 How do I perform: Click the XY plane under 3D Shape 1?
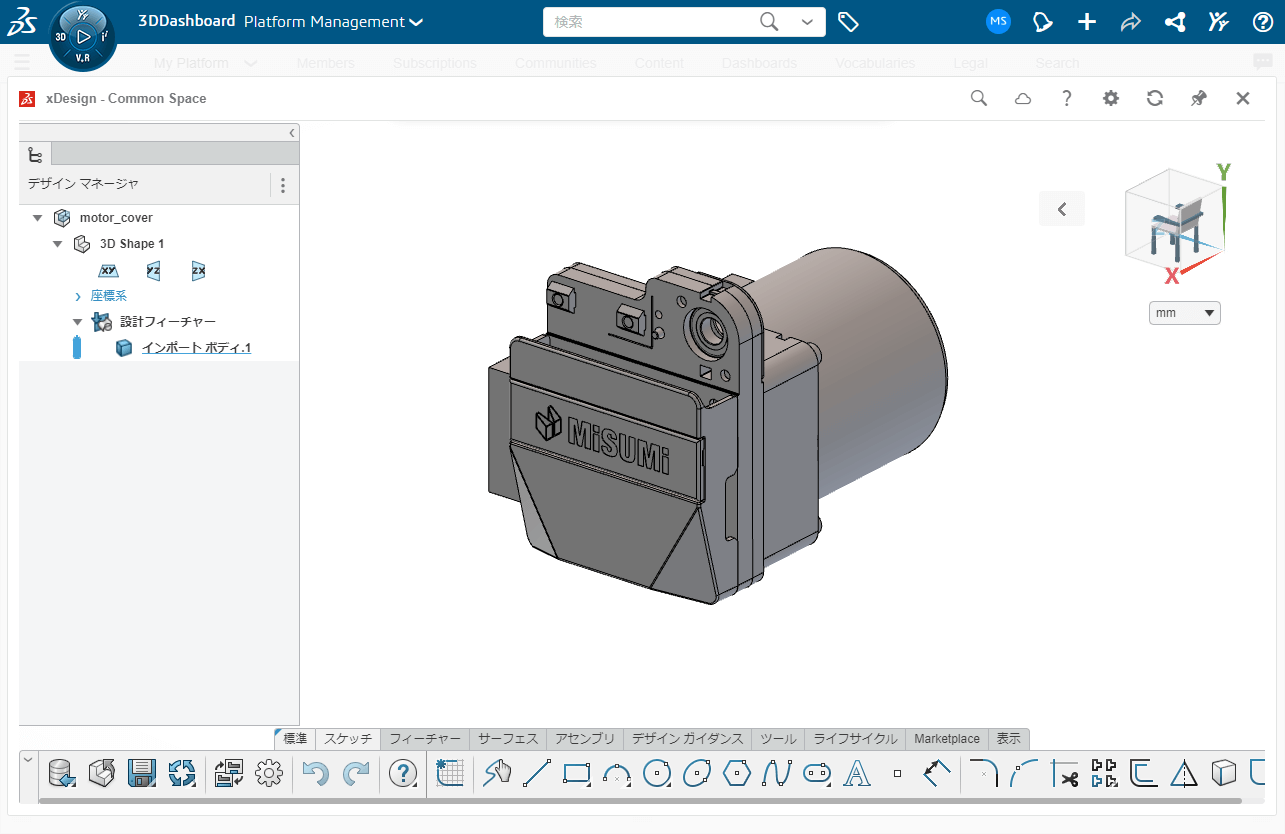coord(108,270)
